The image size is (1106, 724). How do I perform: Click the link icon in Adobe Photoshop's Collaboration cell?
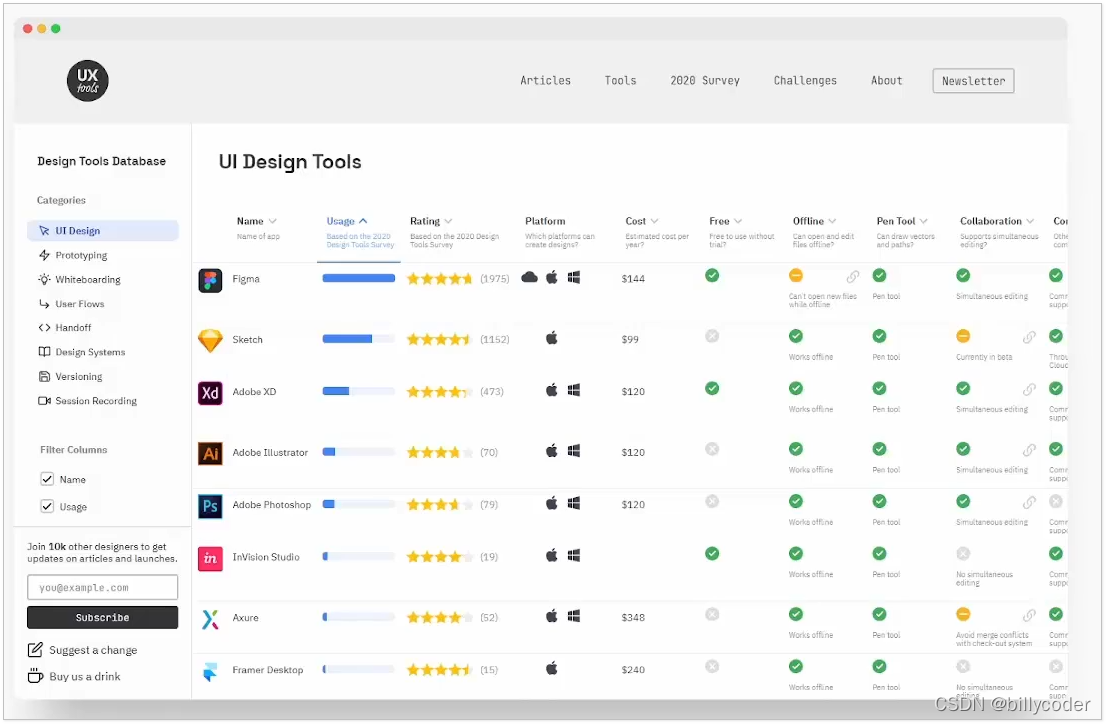[1029, 502]
